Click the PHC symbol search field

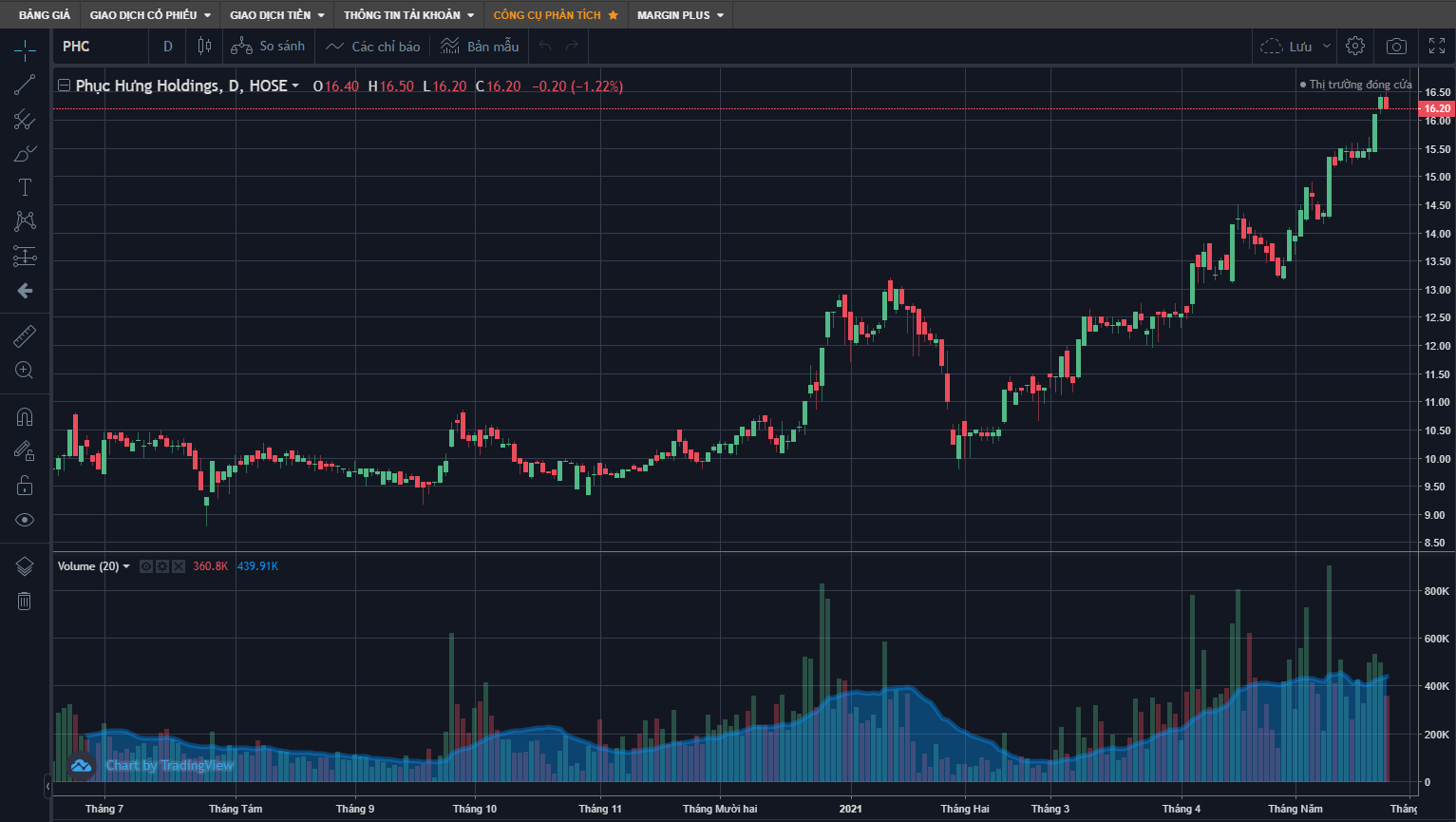(95, 47)
